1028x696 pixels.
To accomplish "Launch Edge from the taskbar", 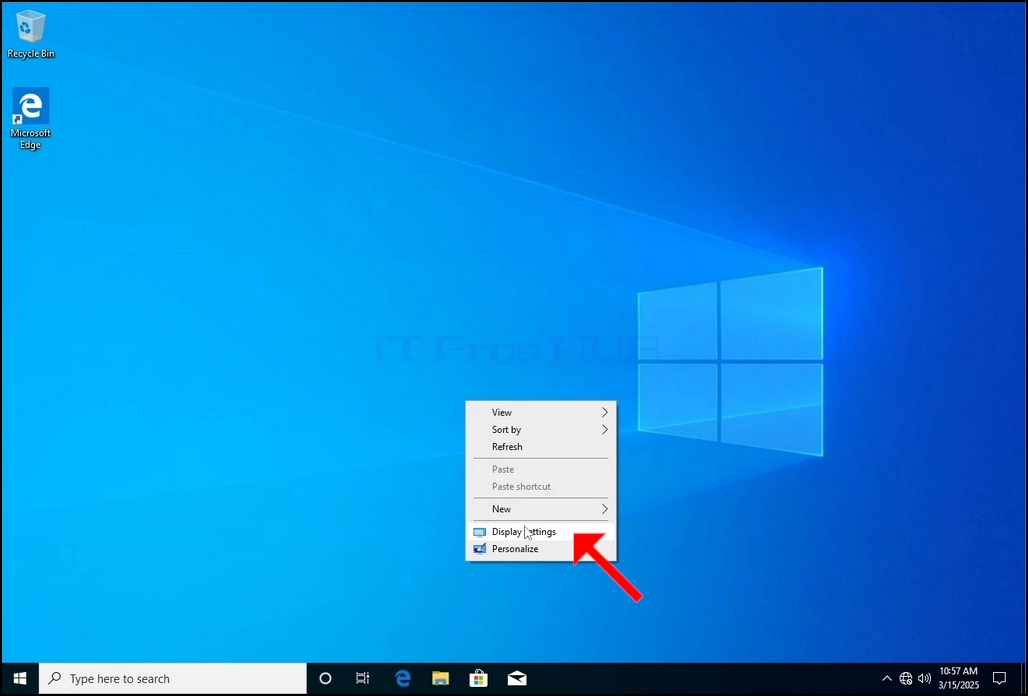I will click(403, 678).
